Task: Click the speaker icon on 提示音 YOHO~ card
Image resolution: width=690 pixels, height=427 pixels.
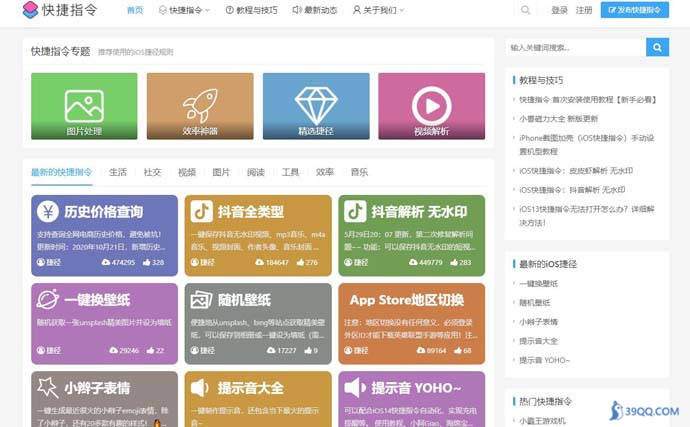Action: coord(355,387)
